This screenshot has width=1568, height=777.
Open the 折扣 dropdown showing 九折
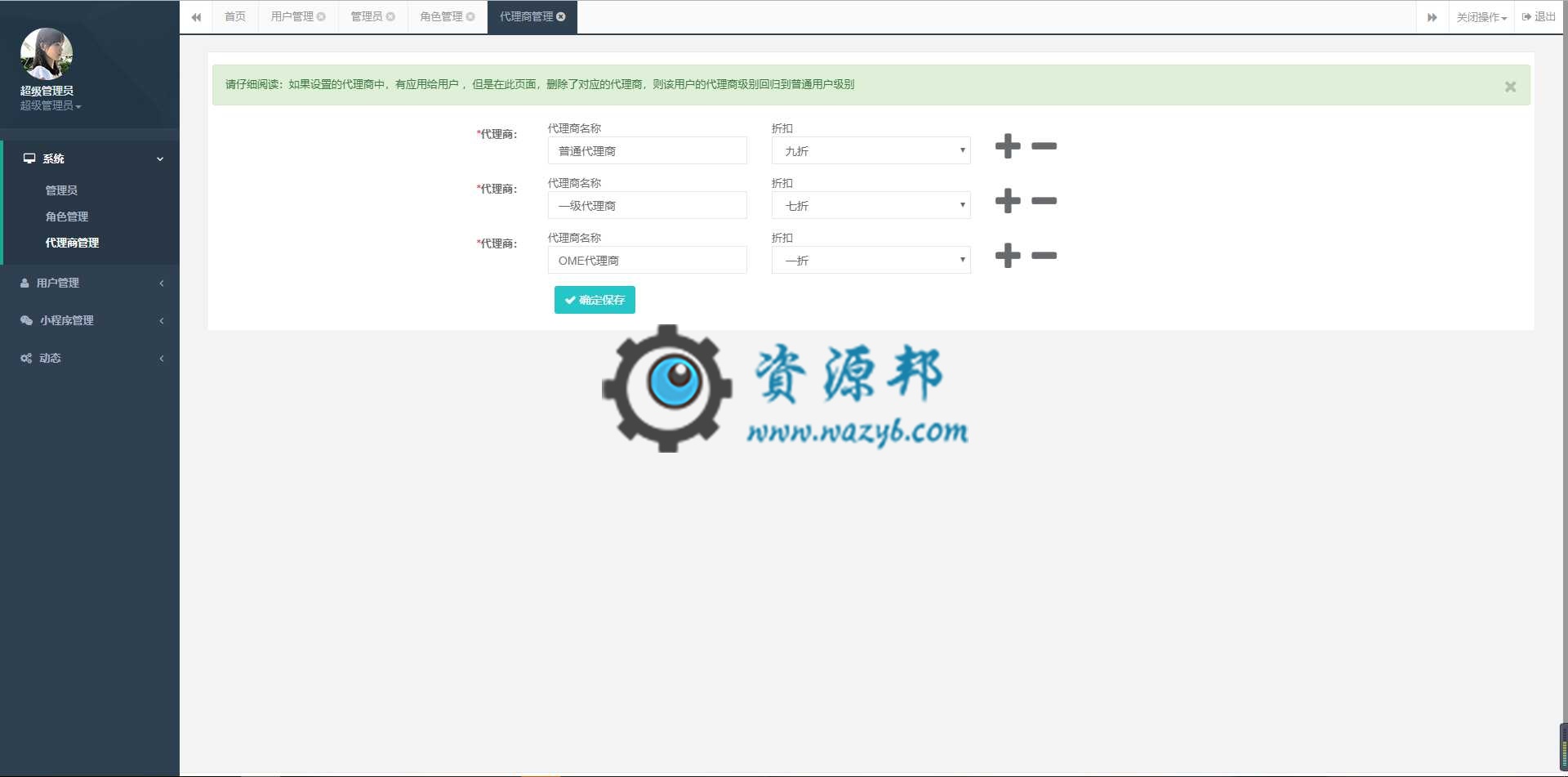click(x=871, y=150)
